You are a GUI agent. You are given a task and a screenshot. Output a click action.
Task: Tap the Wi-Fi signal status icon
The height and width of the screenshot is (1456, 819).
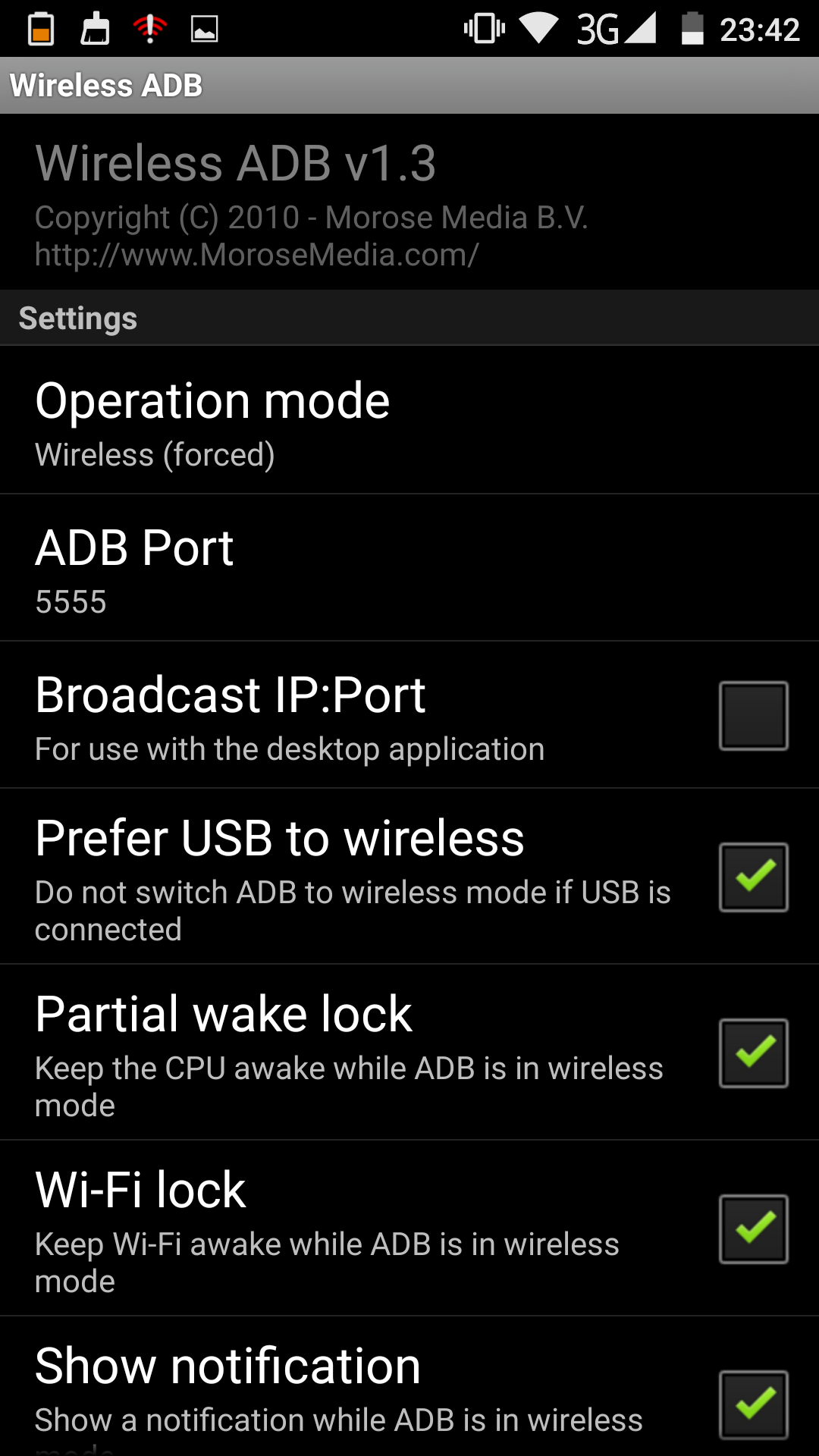tap(538, 29)
